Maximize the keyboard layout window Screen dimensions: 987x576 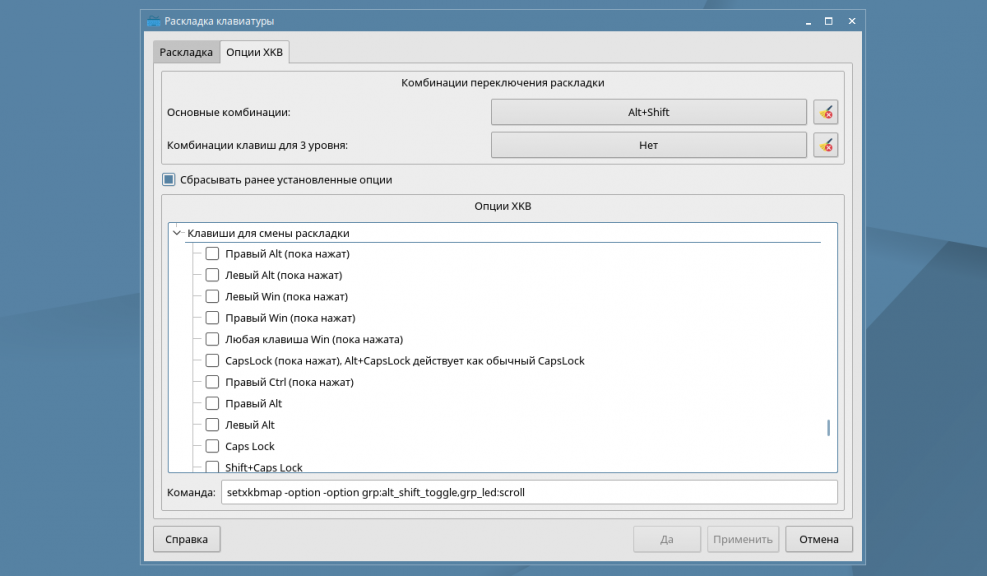coord(828,21)
